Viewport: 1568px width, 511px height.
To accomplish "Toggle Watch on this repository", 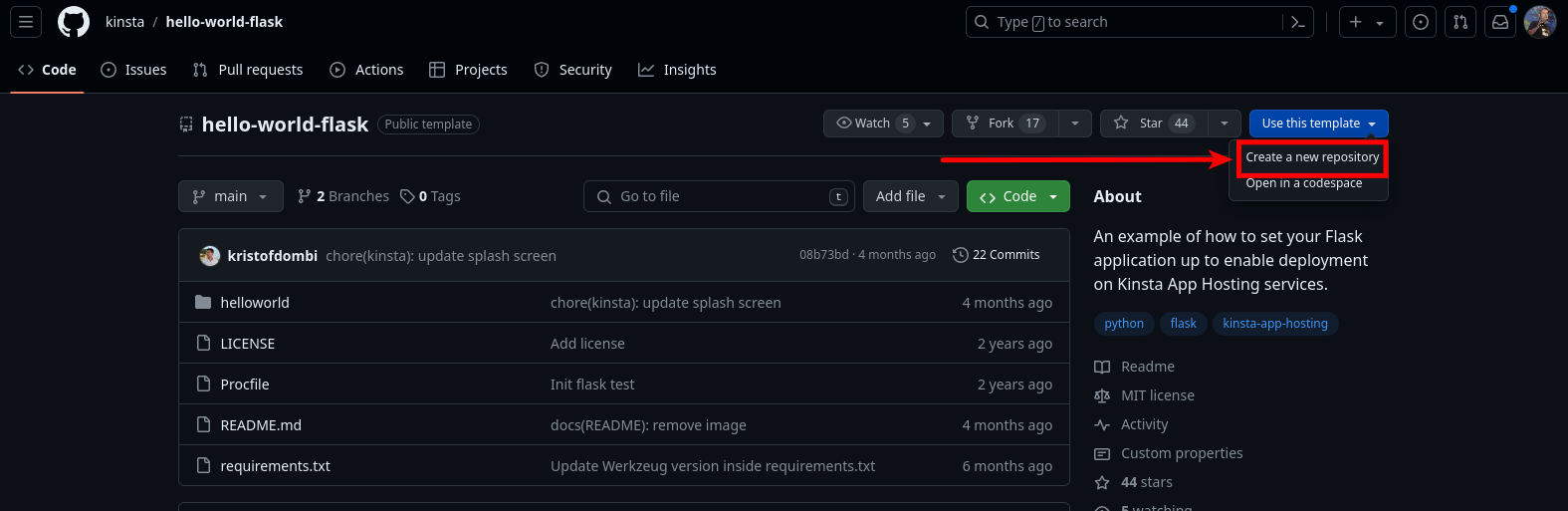I will pyautogui.click(x=872, y=124).
